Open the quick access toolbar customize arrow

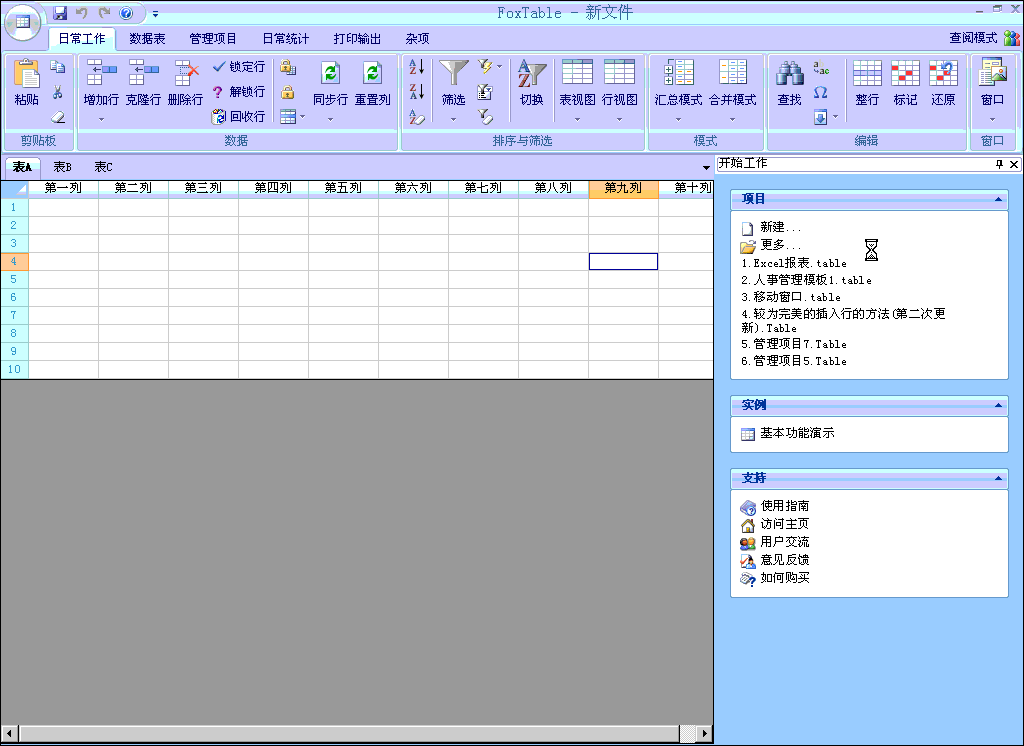pos(155,13)
